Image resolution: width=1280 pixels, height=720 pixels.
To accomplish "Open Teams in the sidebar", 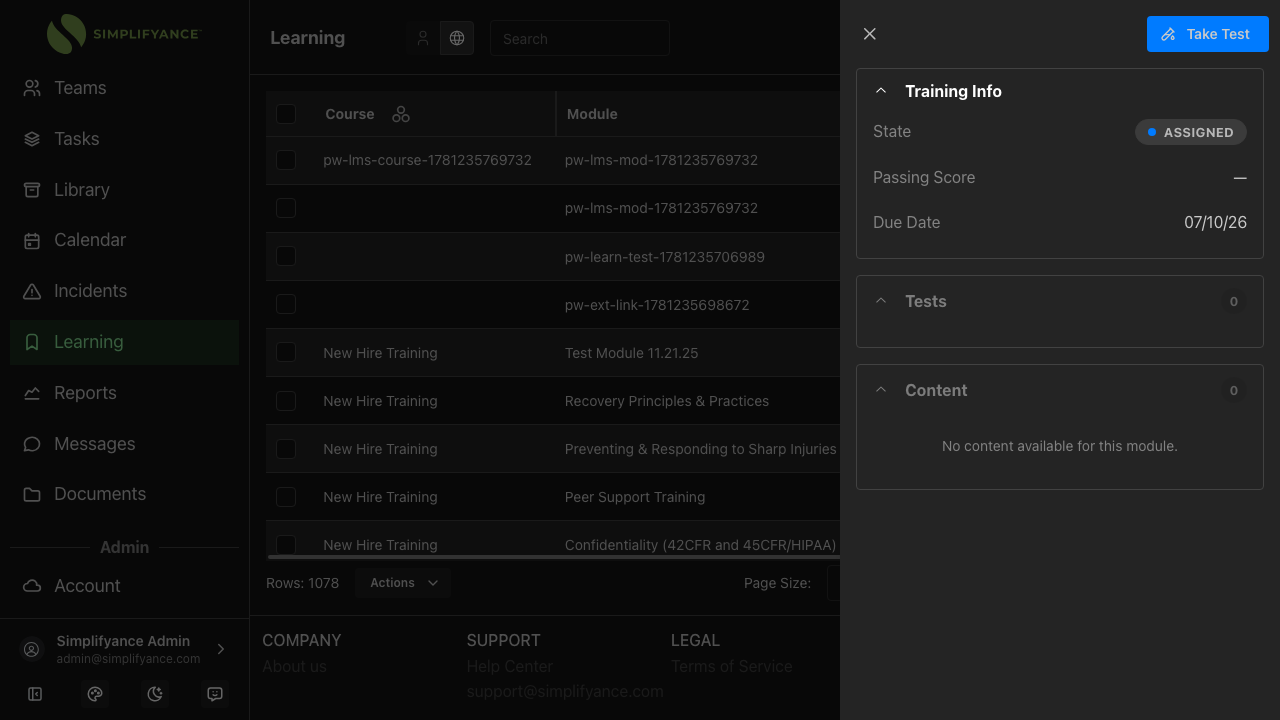I will click(x=124, y=88).
